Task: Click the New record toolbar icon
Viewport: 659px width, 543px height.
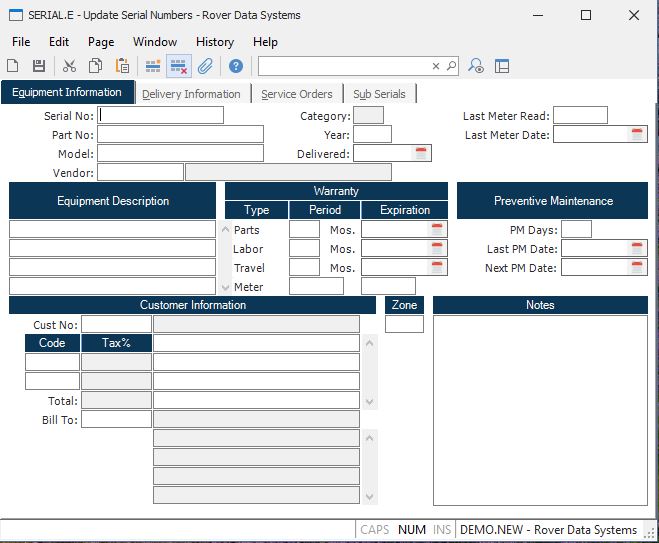Action: (13, 66)
